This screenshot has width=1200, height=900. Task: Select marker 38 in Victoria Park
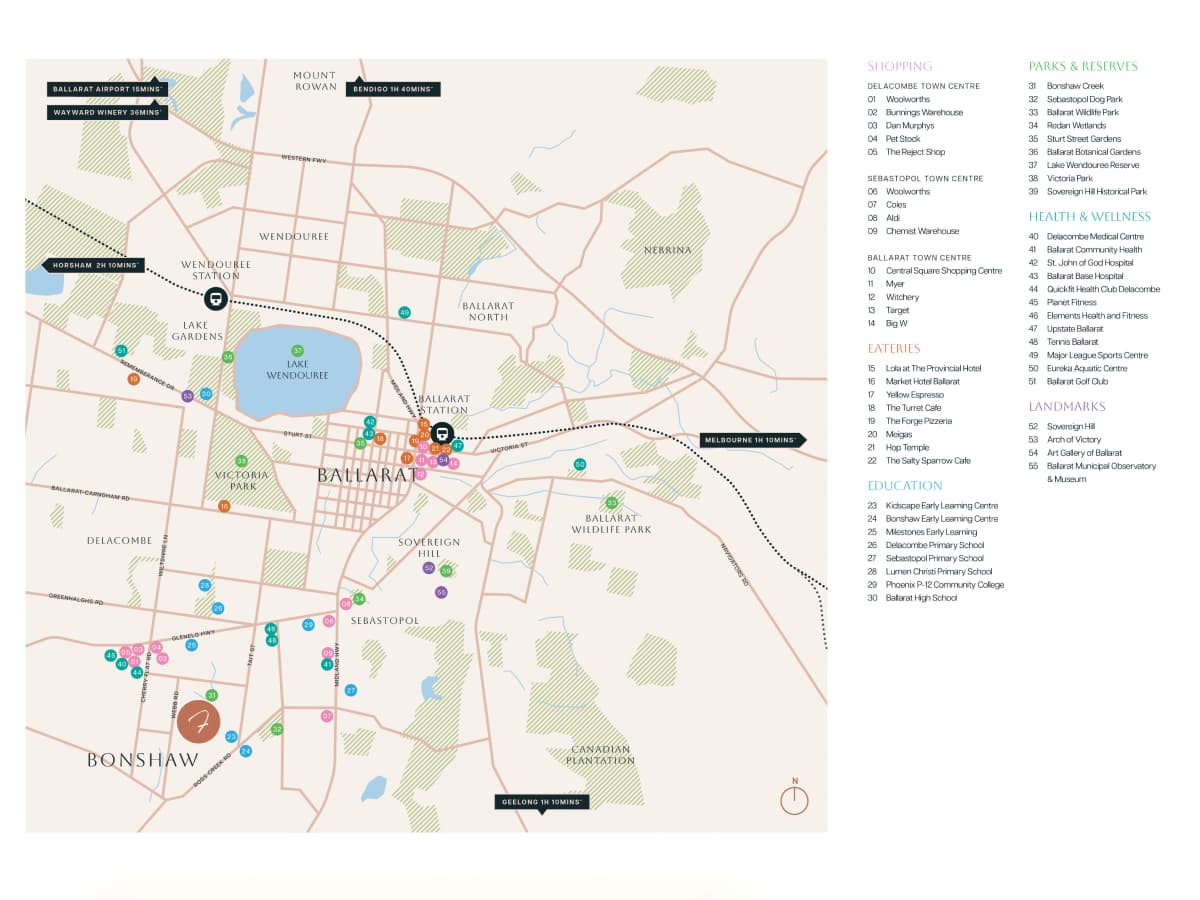click(241, 461)
